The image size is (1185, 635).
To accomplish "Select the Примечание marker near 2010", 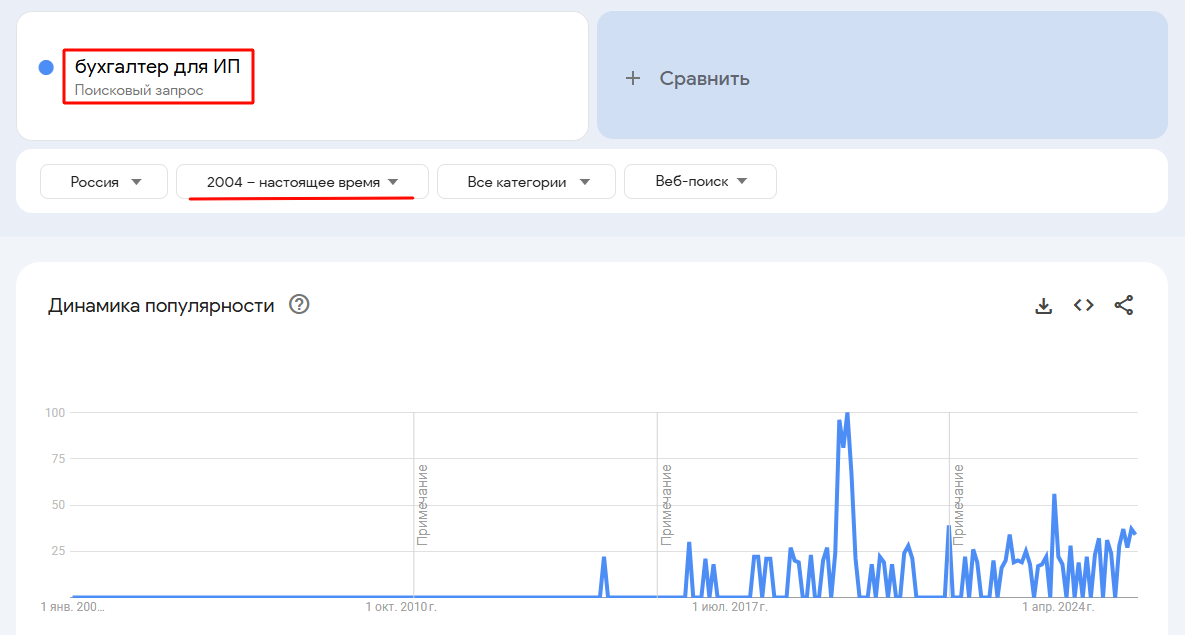I will 423,505.
